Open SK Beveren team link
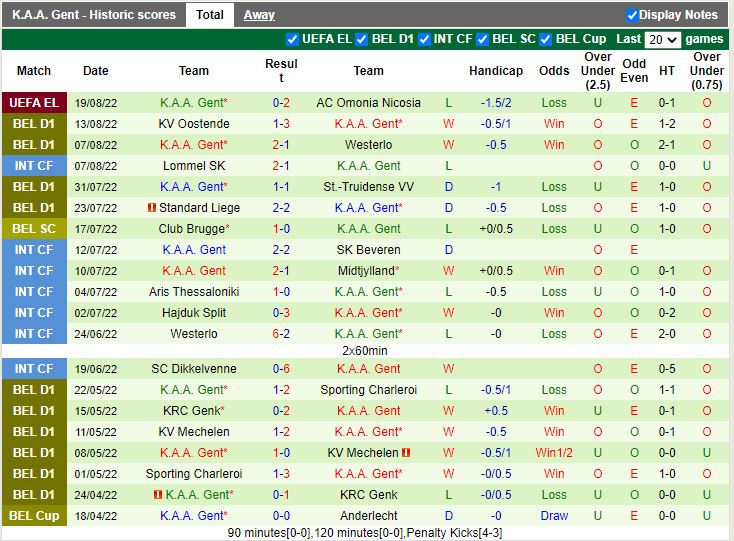This screenshot has height=541, width=734. (368, 249)
